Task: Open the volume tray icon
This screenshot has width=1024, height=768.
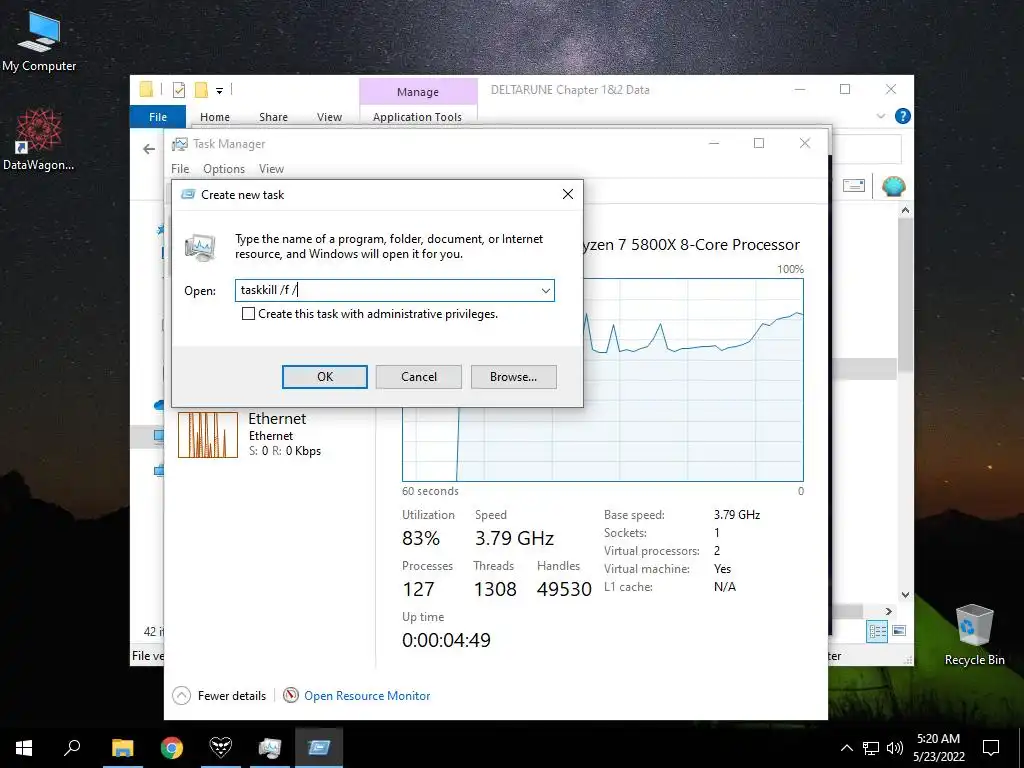Action: (895, 748)
